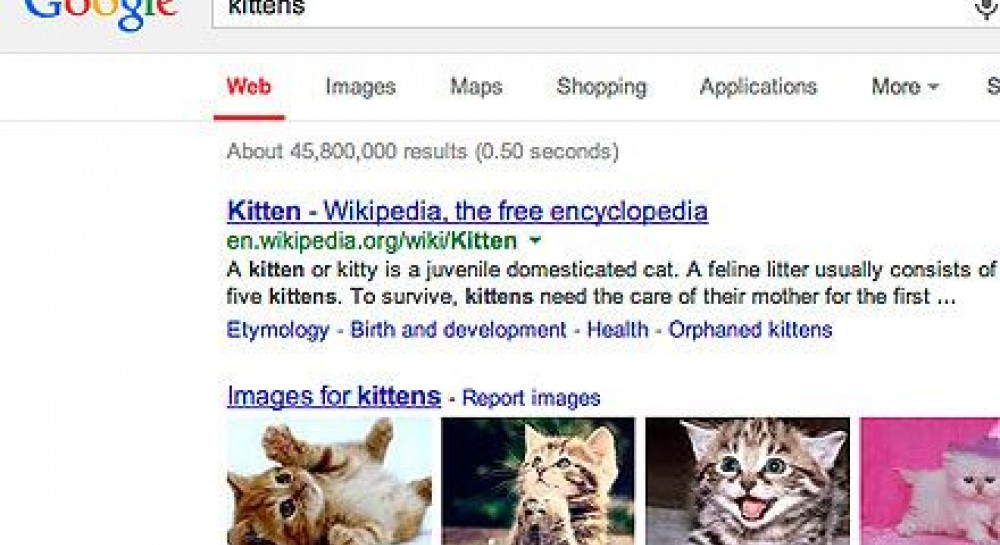Viewport: 1000px width, 545px height.
Task: Click the microphone voice search icon
Action: tap(986, 8)
